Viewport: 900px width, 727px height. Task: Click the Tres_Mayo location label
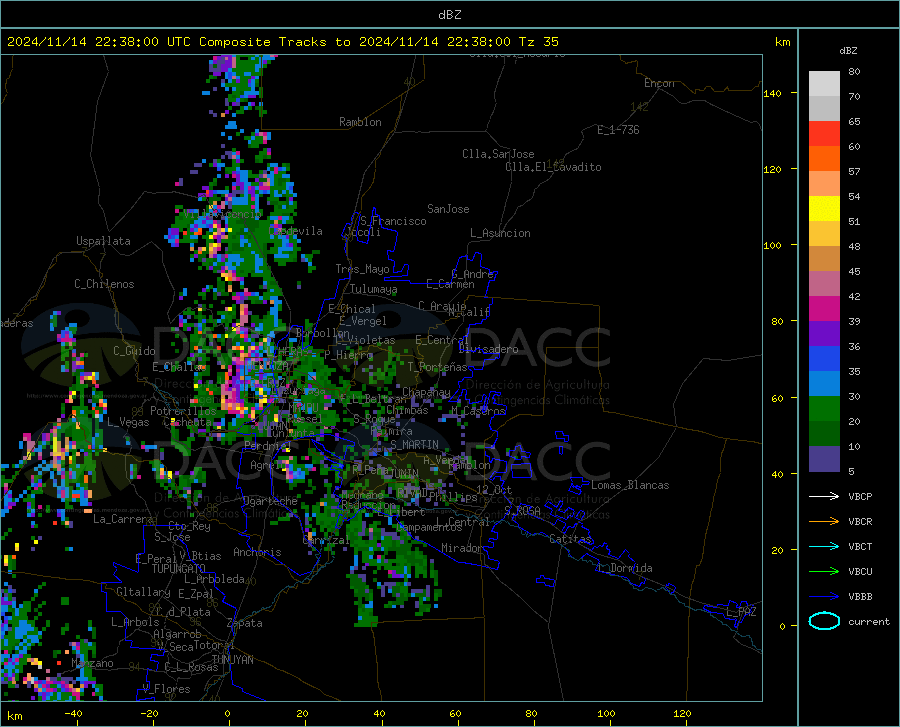[362, 269]
